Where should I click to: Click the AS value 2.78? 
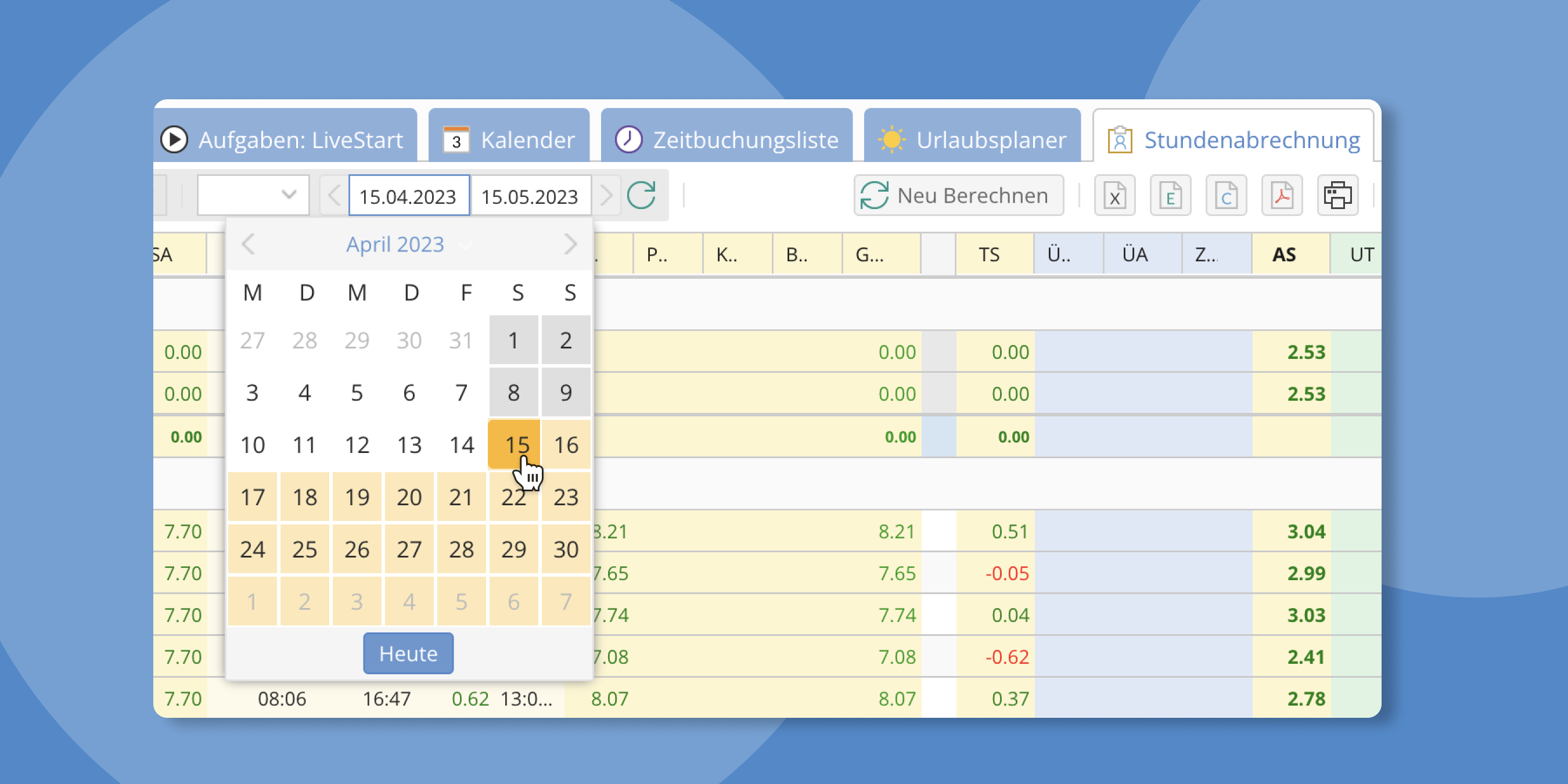(1306, 698)
